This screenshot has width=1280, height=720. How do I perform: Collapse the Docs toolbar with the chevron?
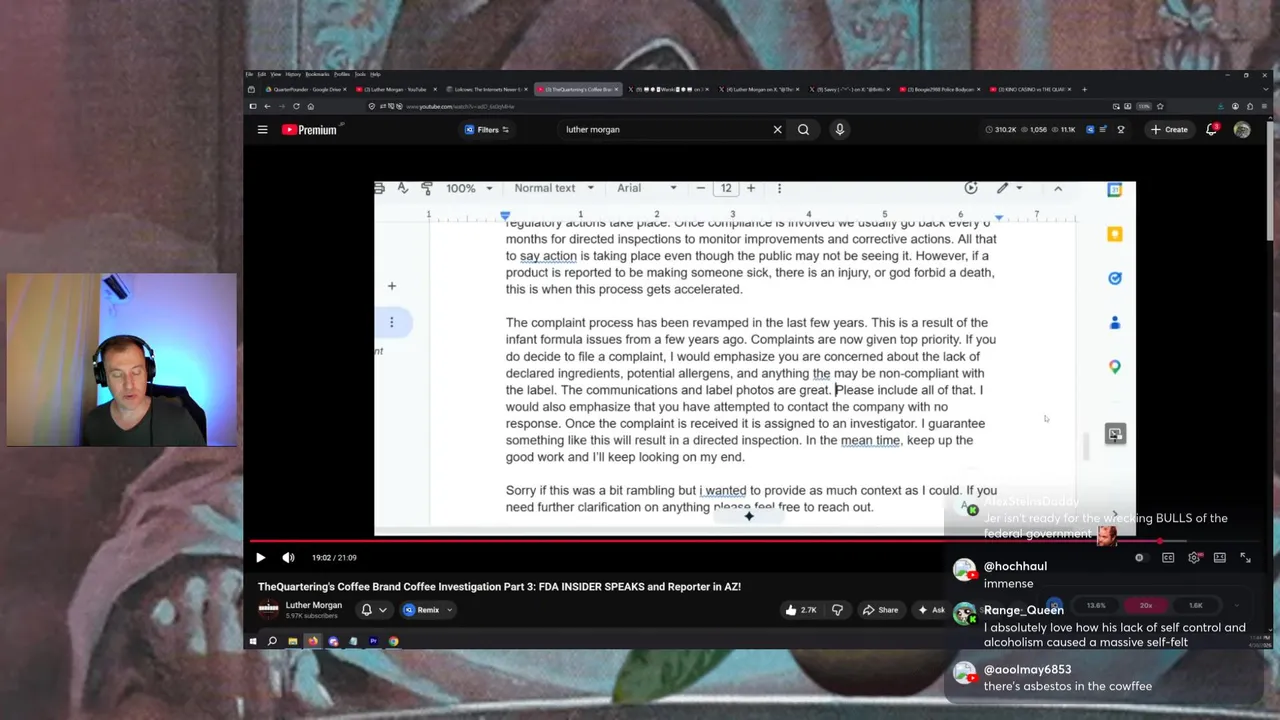tap(1058, 188)
